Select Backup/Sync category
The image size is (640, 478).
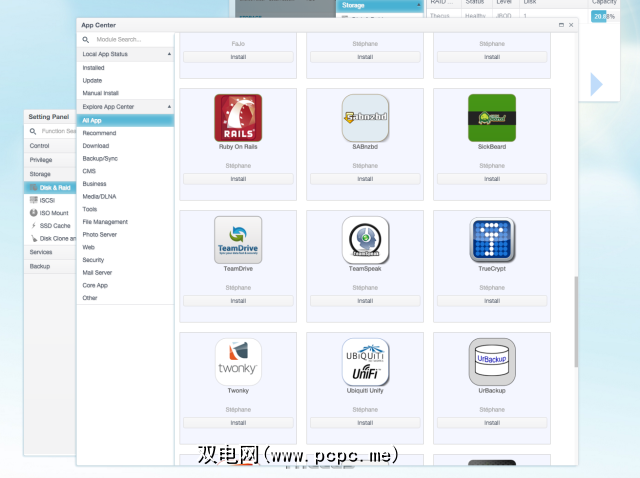[x=125, y=158]
